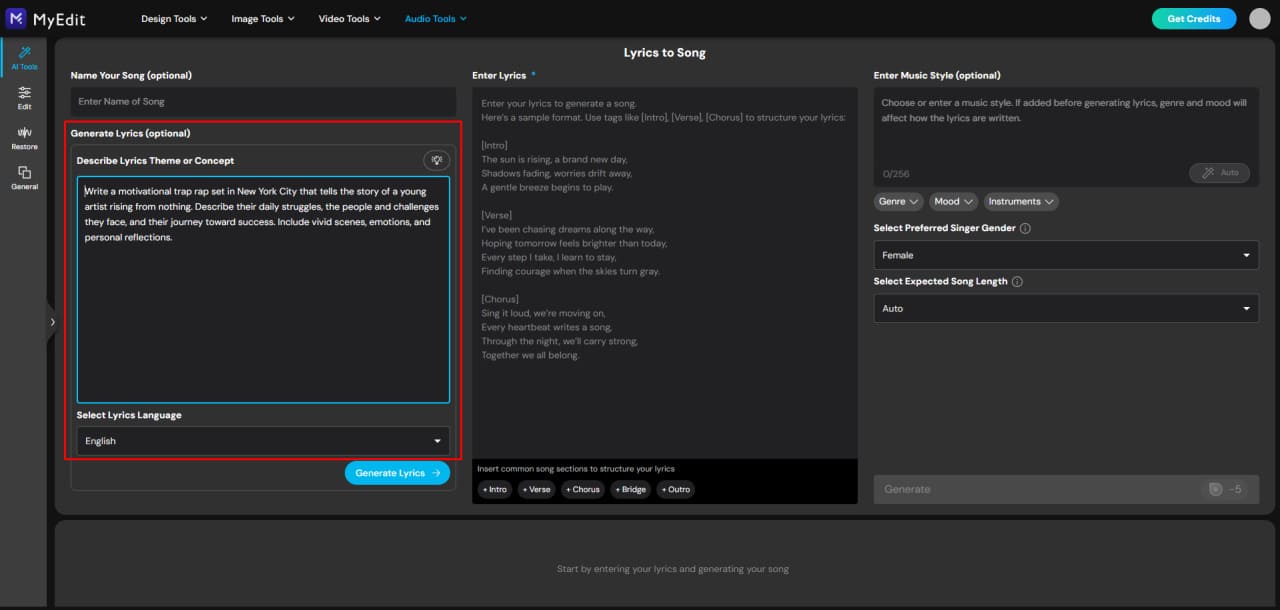Click the Get Credits button
This screenshot has width=1280, height=610.
(x=1193, y=18)
